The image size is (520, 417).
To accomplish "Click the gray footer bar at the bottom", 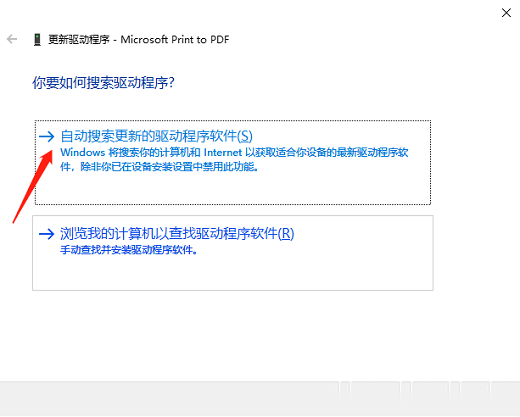I will (260, 399).
